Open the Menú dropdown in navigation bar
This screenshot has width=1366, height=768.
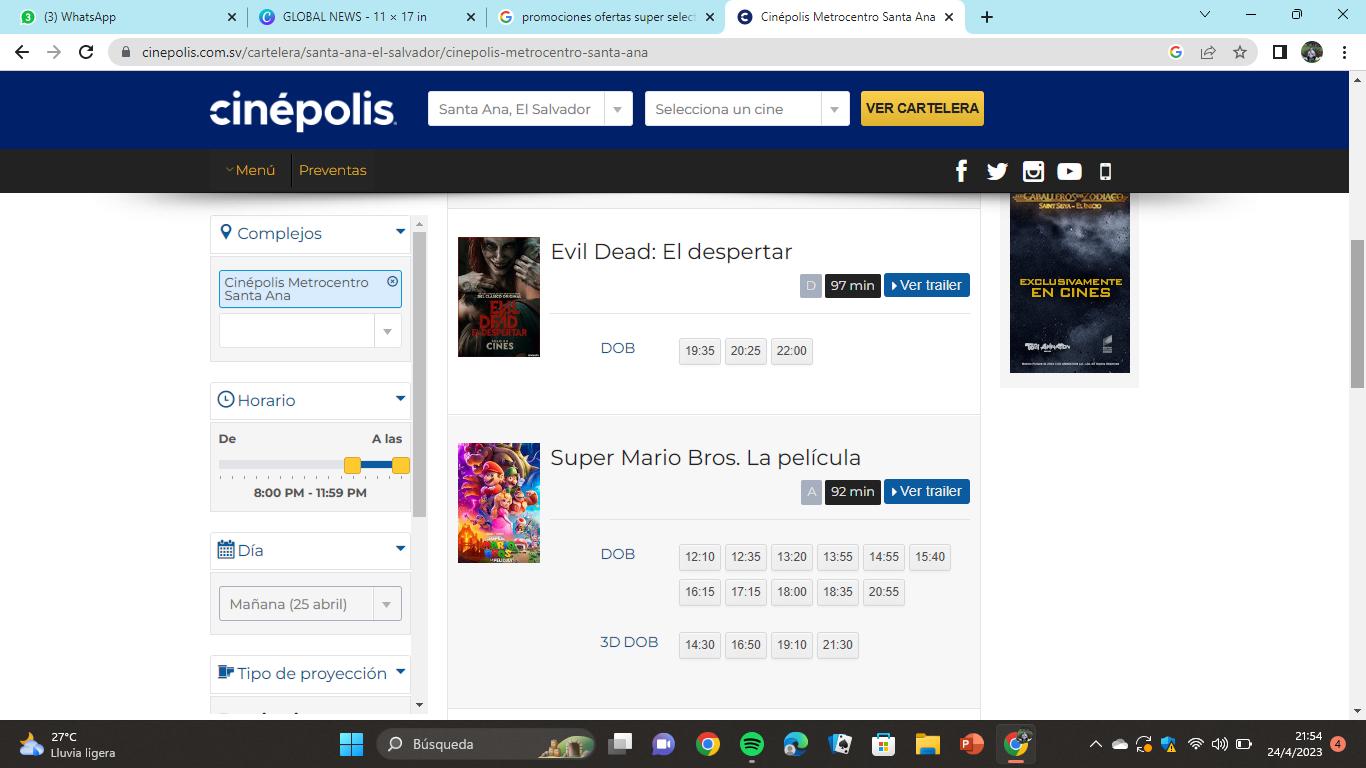pos(250,170)
